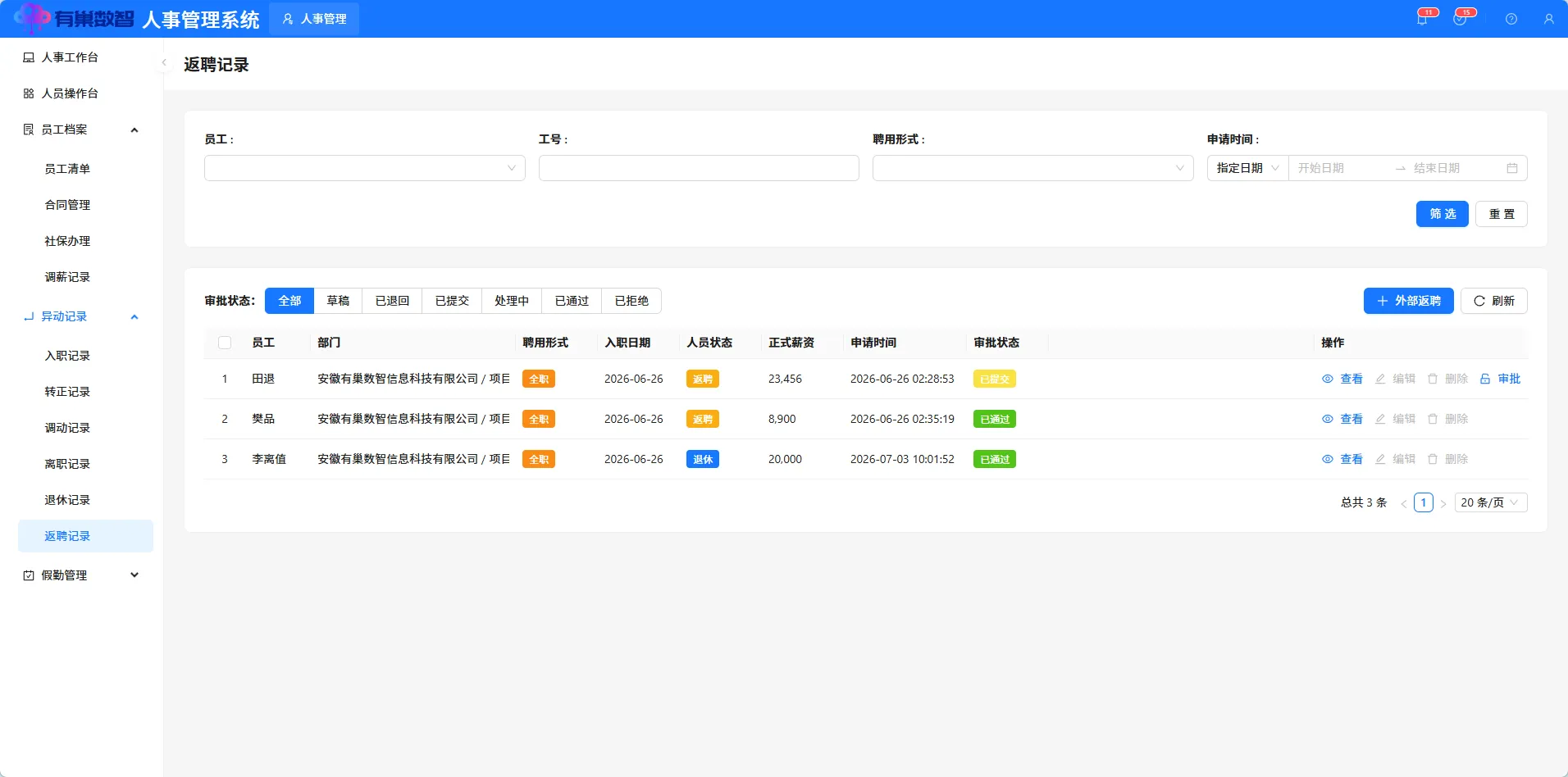Click the next page arrow
This screenshot has width=1568, height=777.
1443,503
